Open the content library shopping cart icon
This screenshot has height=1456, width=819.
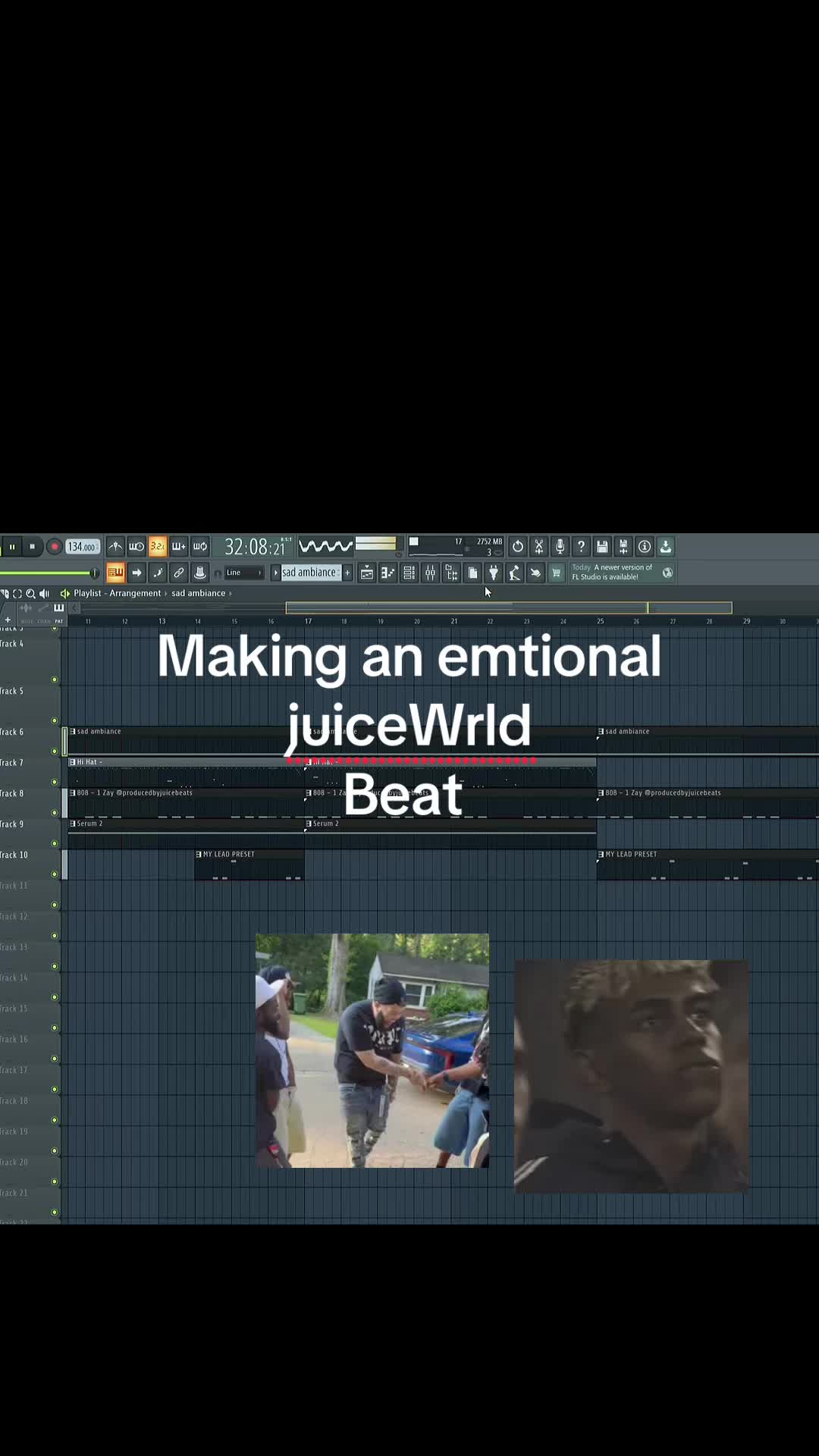pyautogui.click(x=557, y=573)
